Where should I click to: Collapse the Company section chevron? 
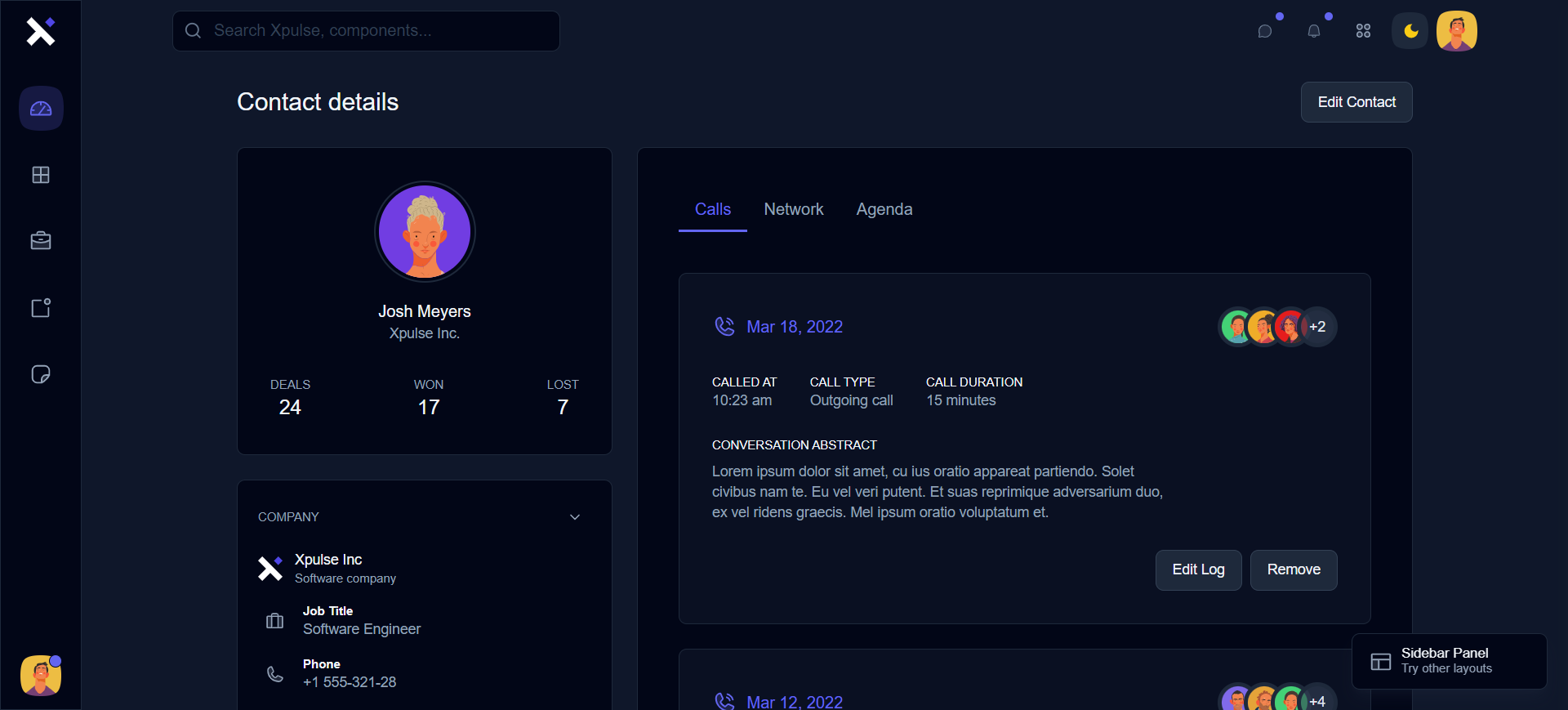[x=575, y=517]
